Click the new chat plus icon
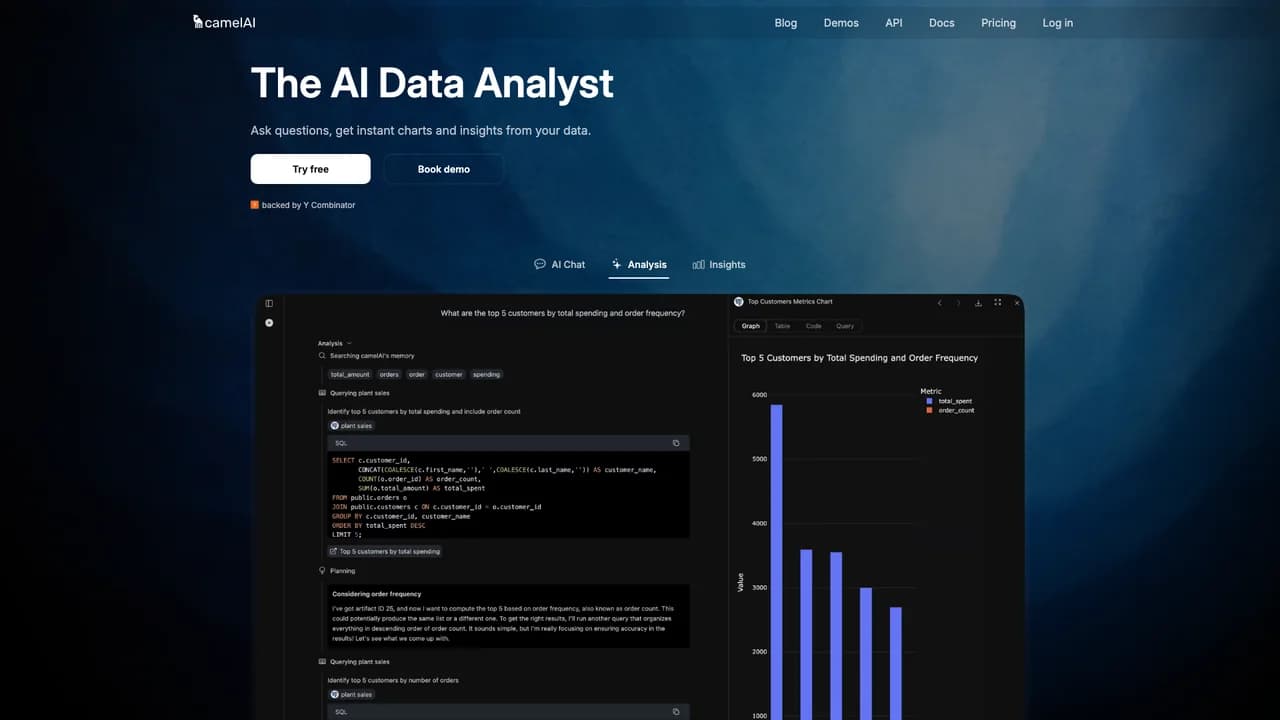The height and width of the screenshot is (720, 1280). pos(269,323)
